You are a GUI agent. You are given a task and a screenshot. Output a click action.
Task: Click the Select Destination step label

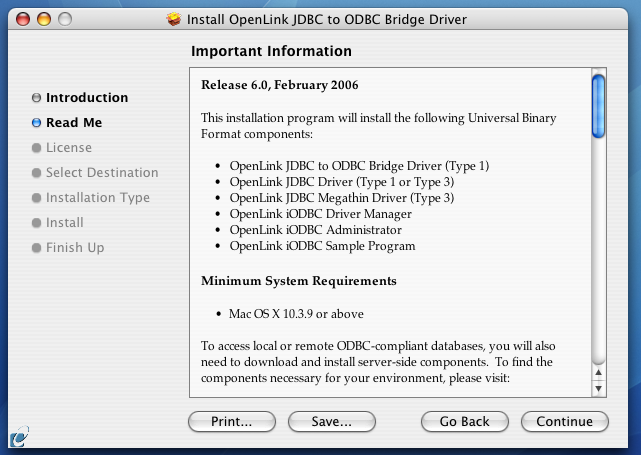[102, 173]
